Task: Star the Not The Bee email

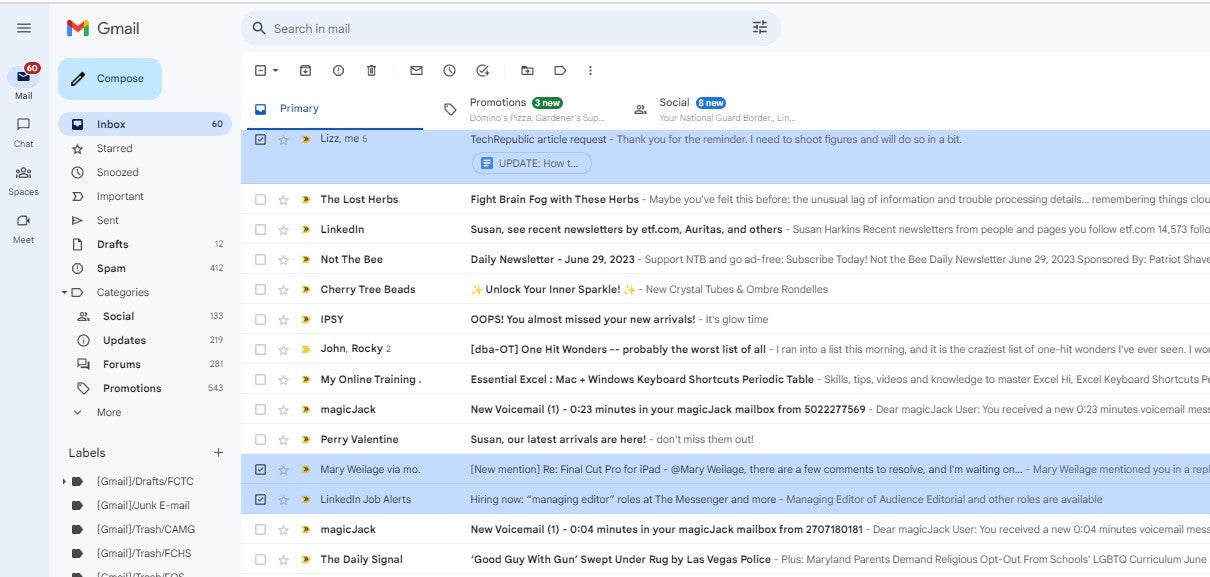Action: click(283, 259)
